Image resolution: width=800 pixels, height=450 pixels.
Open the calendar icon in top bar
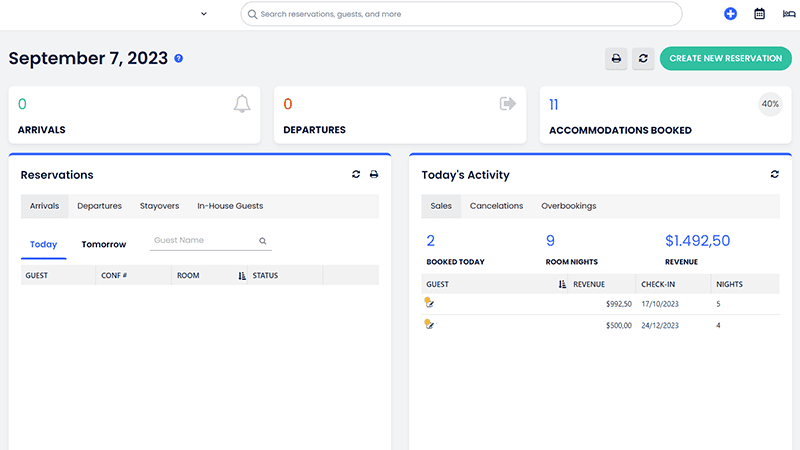(x=759, y=14)
